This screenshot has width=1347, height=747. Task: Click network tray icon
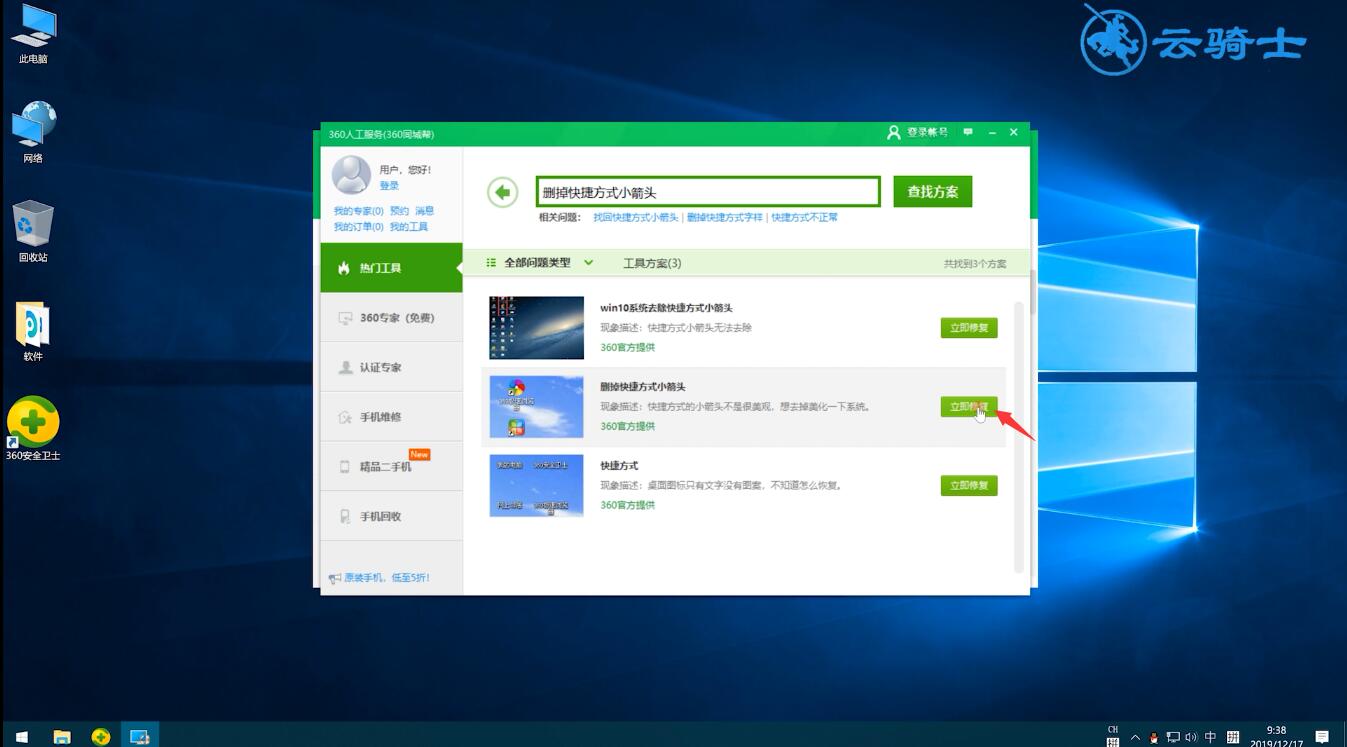coord(1173,737)
